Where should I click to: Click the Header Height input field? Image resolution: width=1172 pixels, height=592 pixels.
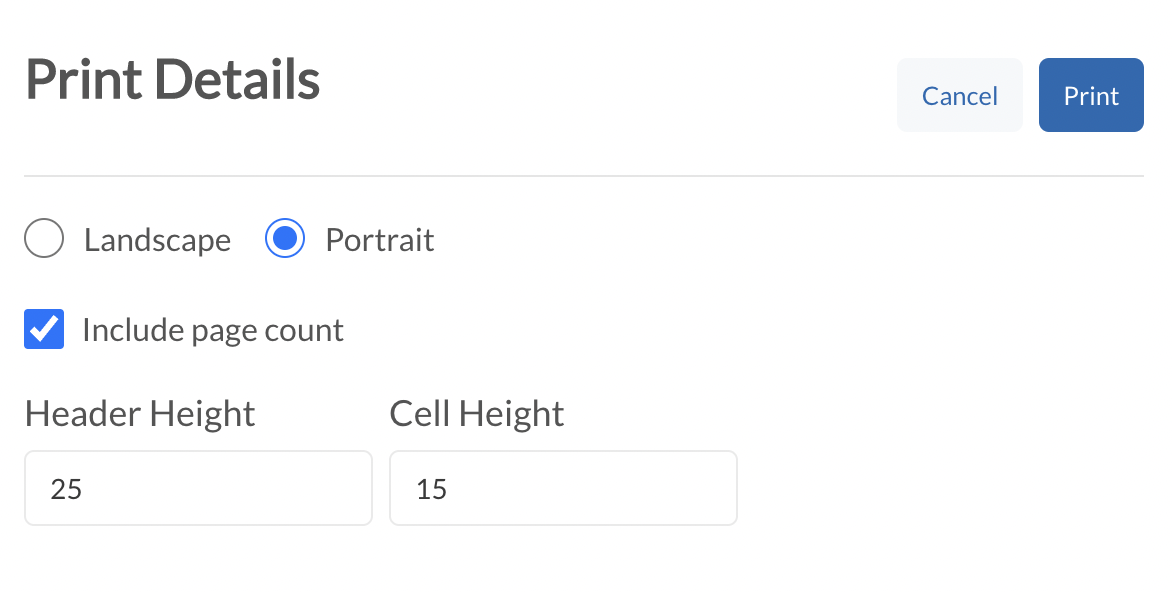[x=198, y=488]
